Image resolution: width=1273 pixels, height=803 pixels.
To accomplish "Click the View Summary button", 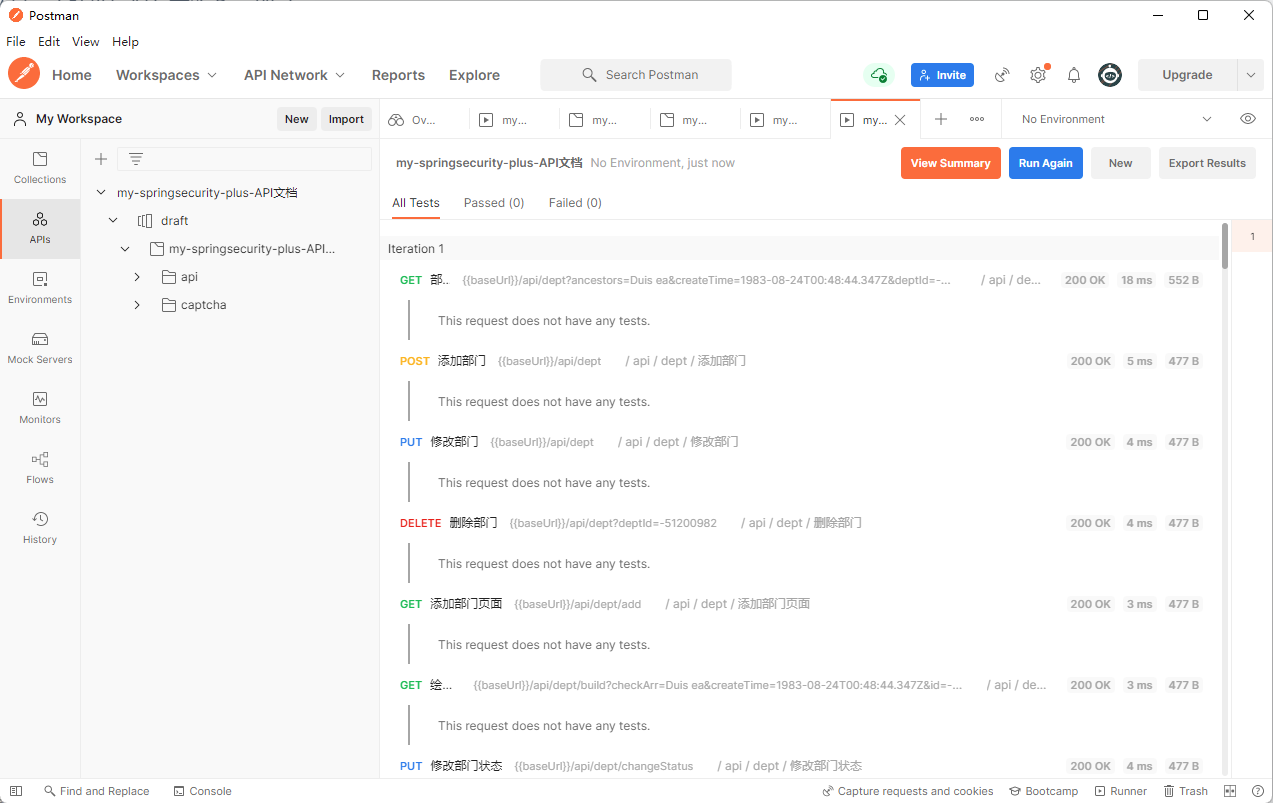I will (950, 163).
